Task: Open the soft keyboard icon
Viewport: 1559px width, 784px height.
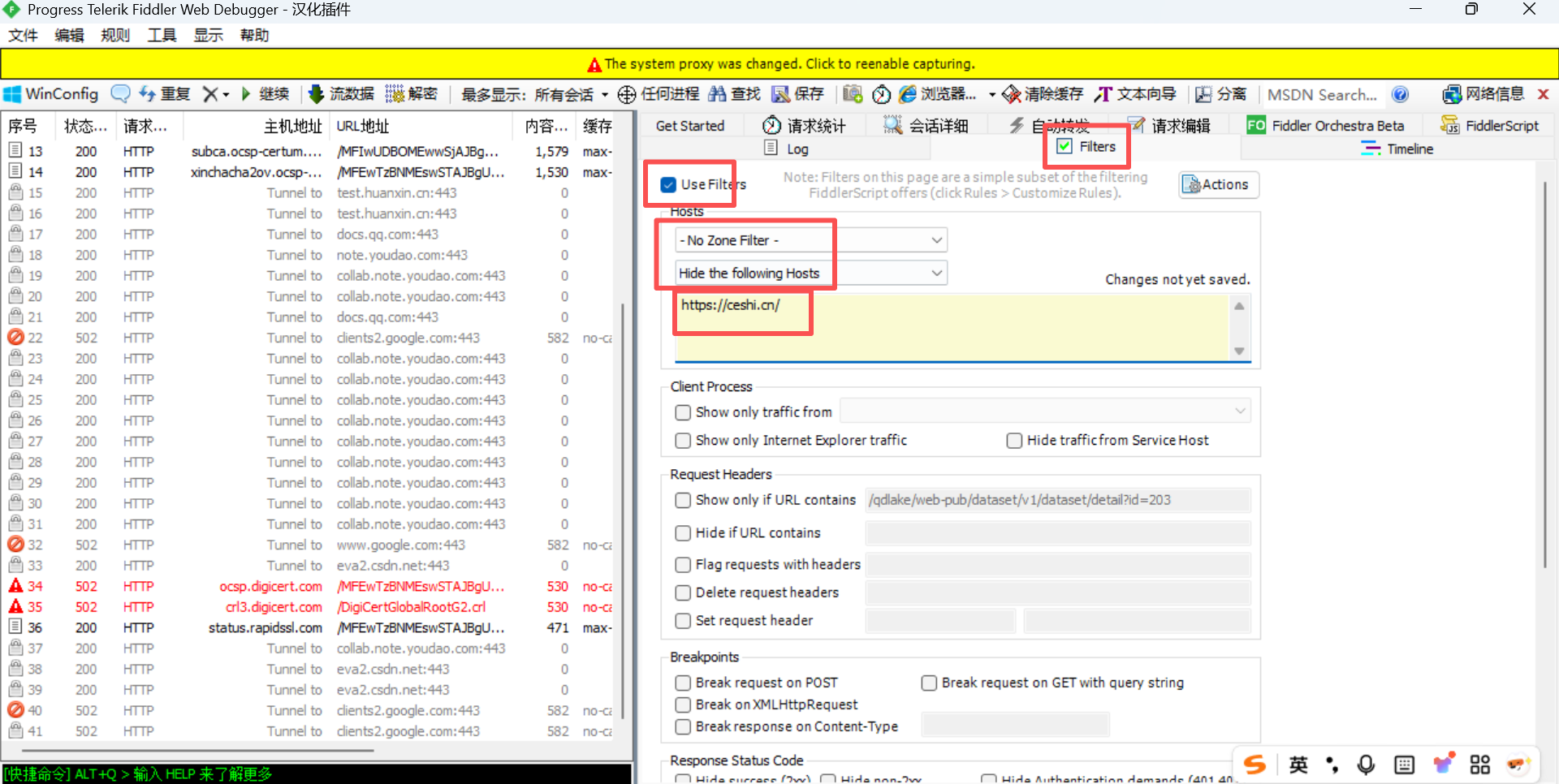Action: tap(1404, 765)
